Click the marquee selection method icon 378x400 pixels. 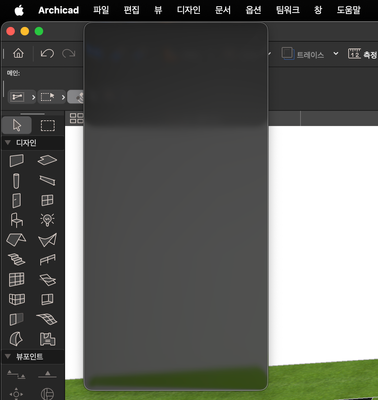click(x=48, y=97)
